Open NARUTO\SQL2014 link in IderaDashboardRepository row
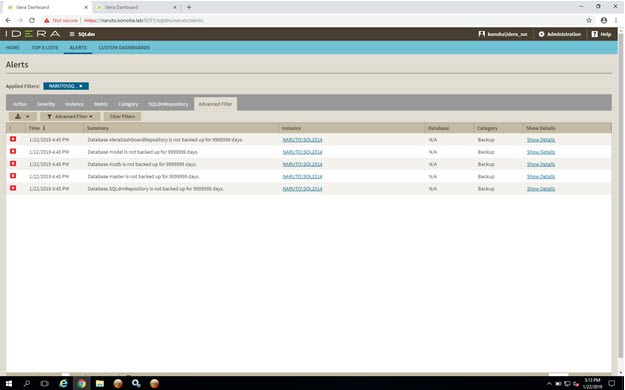Screen dimensions: 625x390 tap(302, 140)
